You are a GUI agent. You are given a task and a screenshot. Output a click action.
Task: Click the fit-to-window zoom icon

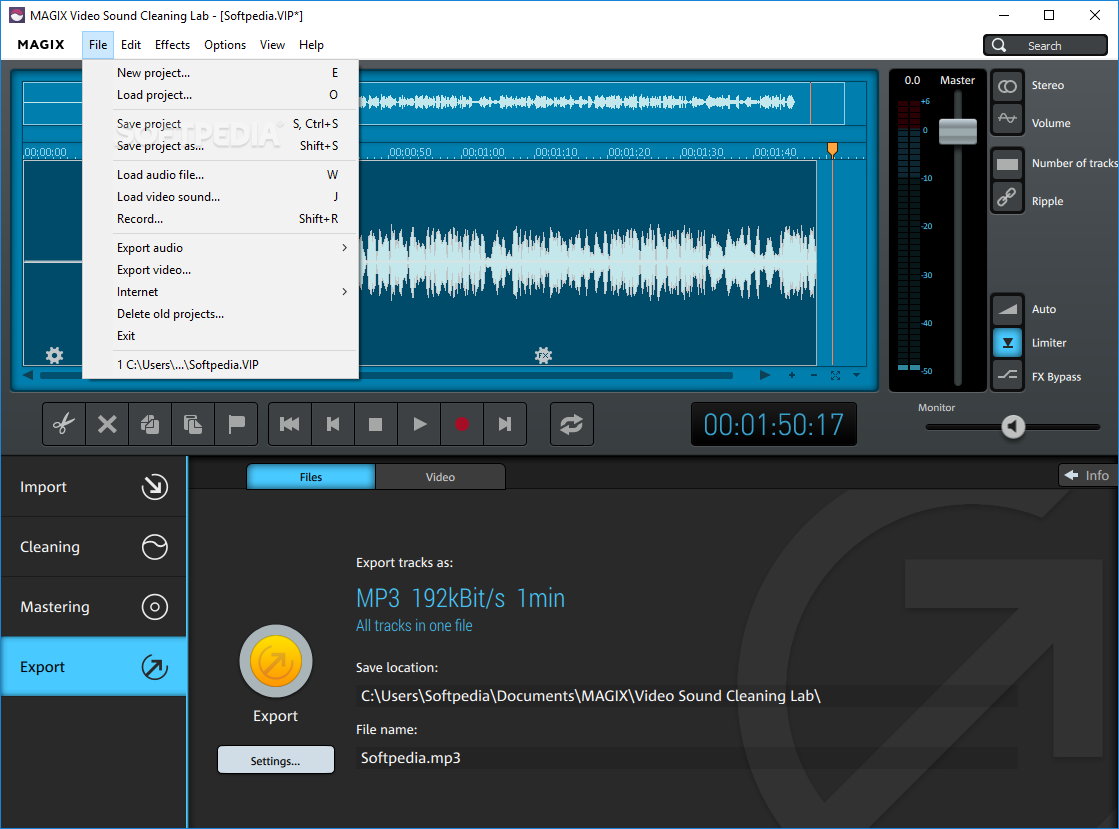pyautogui.click(x=835, y=375)
